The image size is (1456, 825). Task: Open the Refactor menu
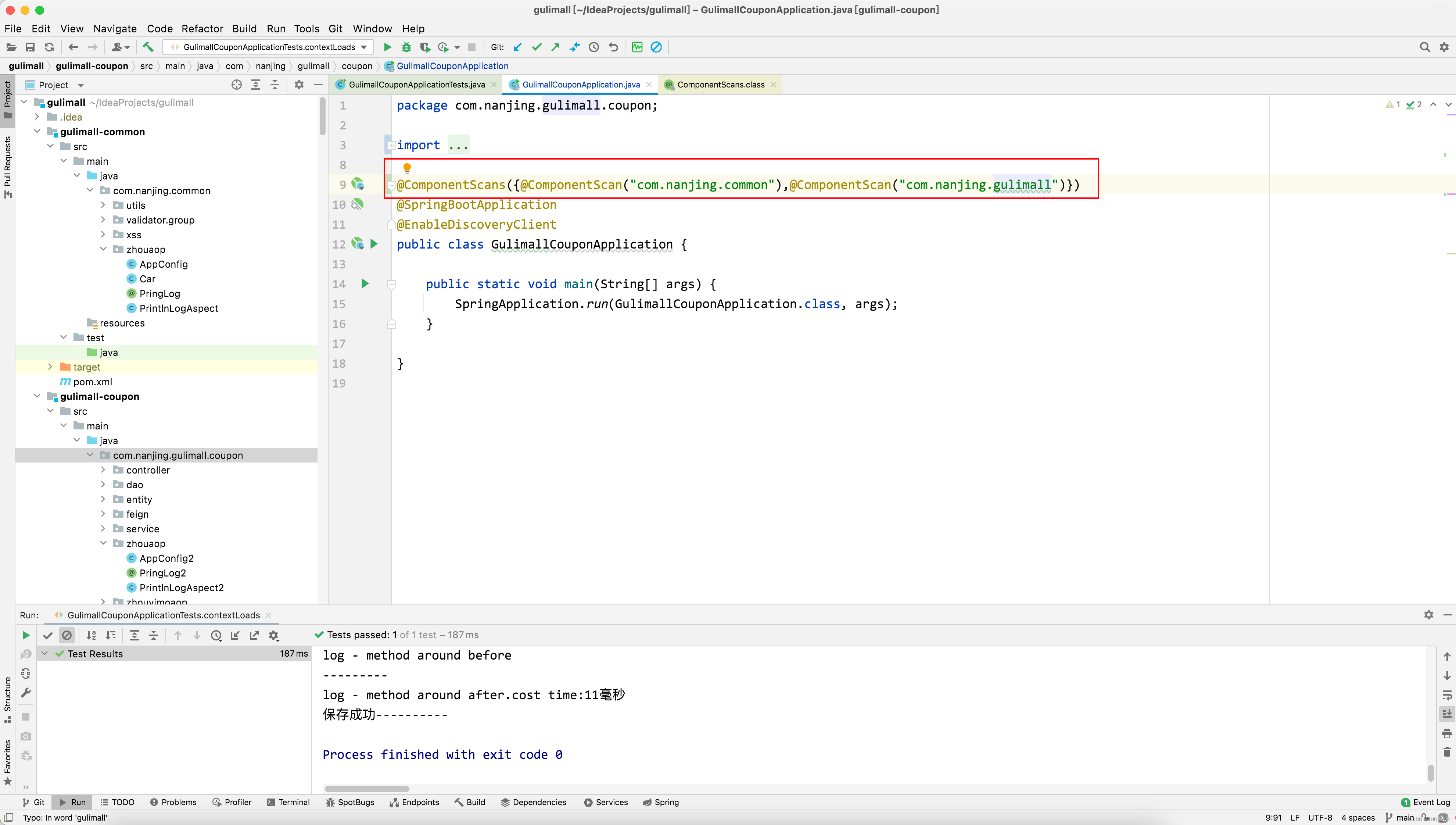pyautogui.click(x=202, y=29)
